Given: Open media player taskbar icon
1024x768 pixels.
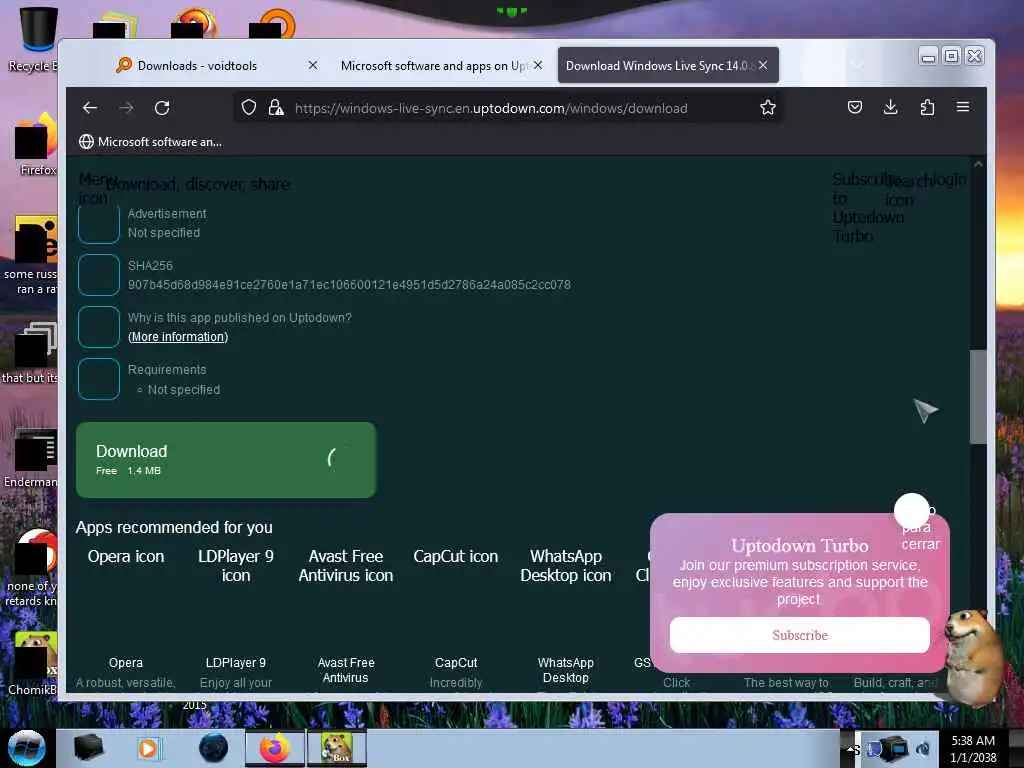Looking at the screenshot, I should pyautogui.click(x=149, y=748).
